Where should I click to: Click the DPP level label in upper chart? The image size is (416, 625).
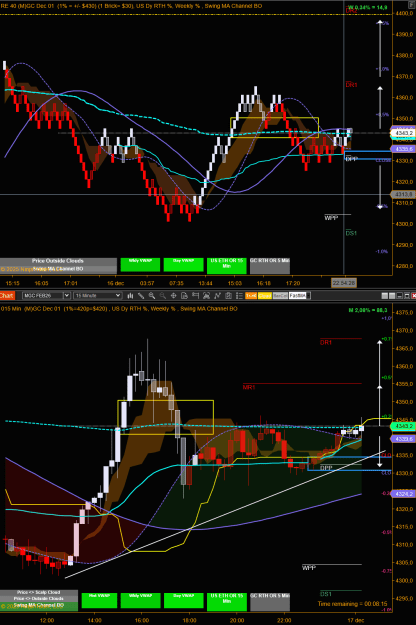pos(351,159)
